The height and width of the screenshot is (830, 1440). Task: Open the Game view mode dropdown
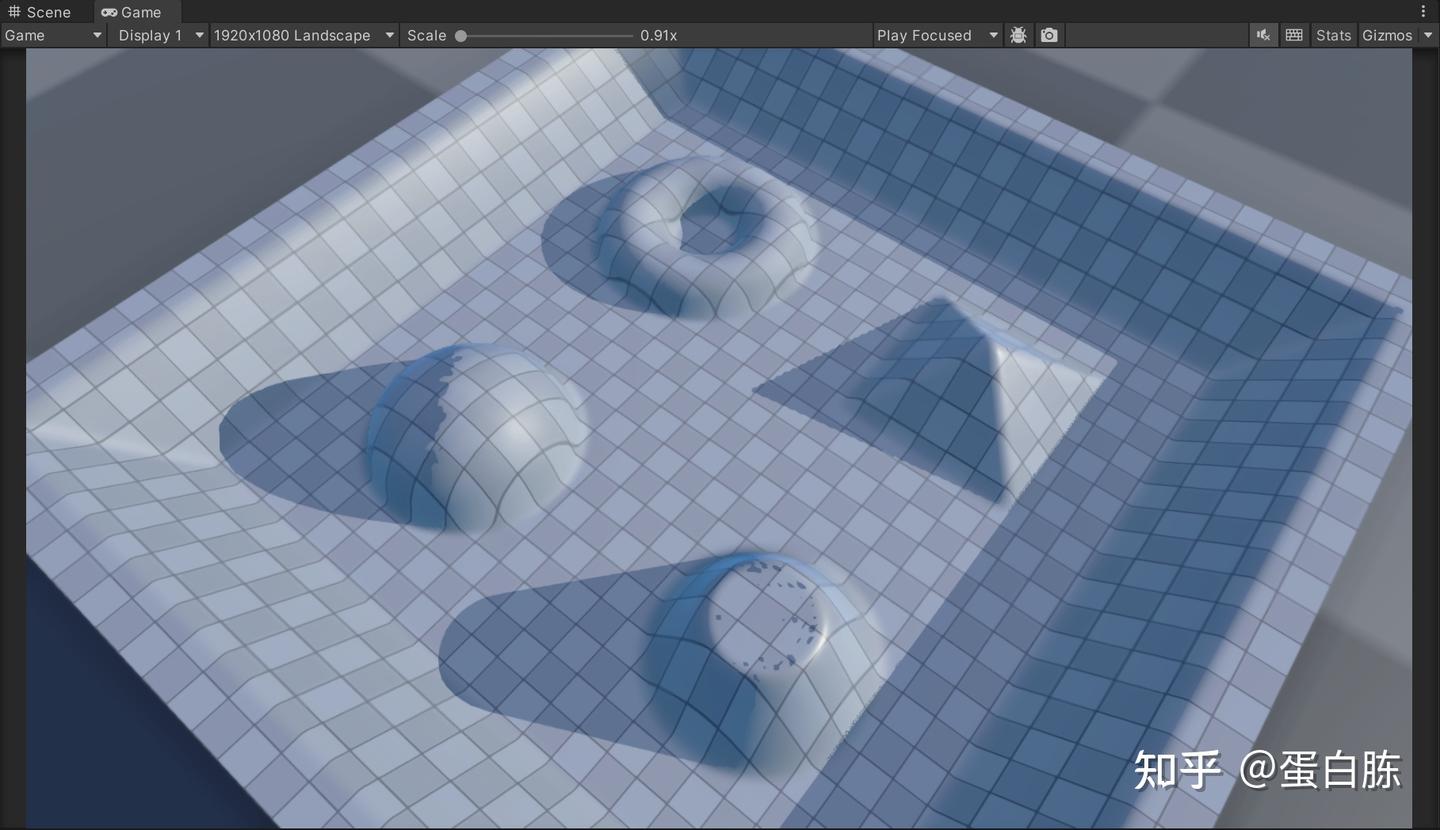tap(53, 34)
